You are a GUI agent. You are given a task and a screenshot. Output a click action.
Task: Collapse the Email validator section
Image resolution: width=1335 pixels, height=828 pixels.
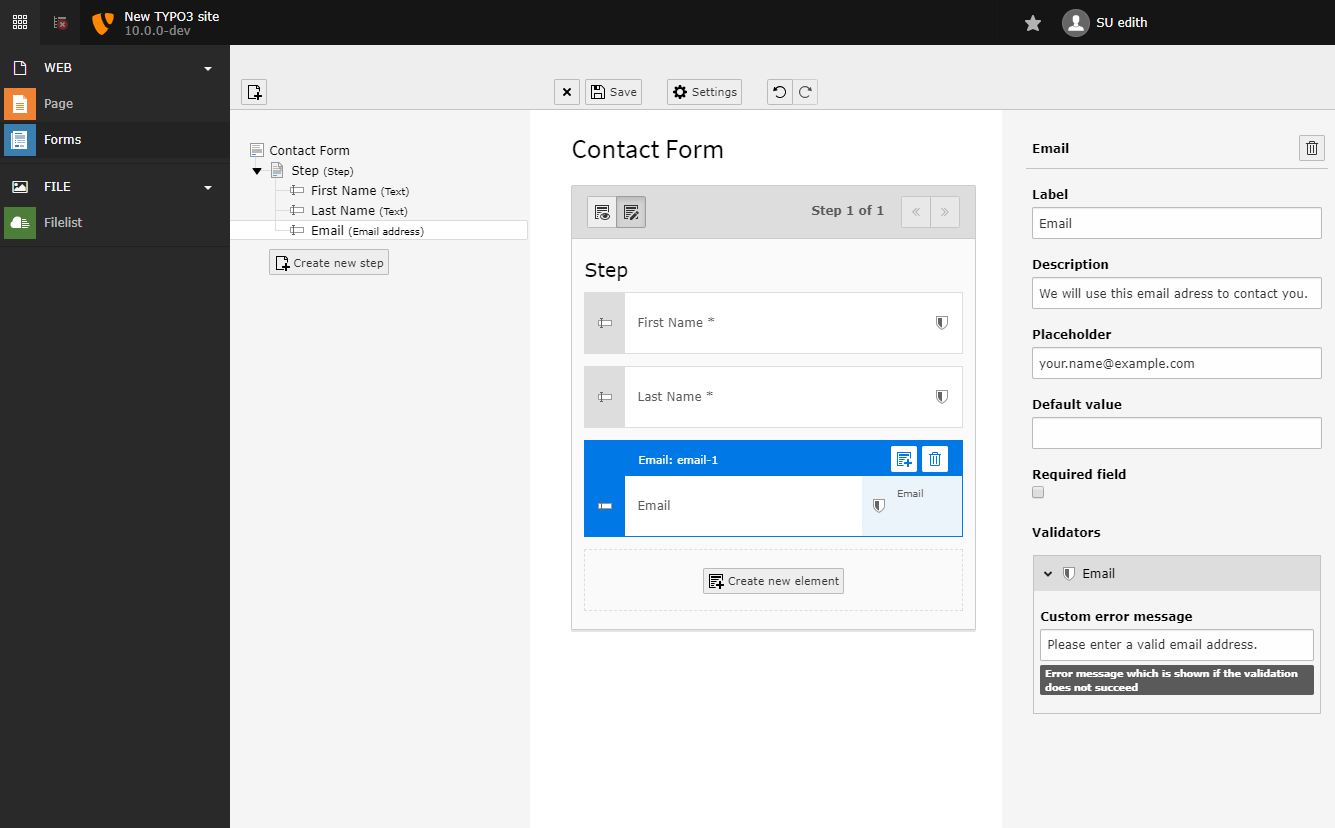pos(1048,573)
